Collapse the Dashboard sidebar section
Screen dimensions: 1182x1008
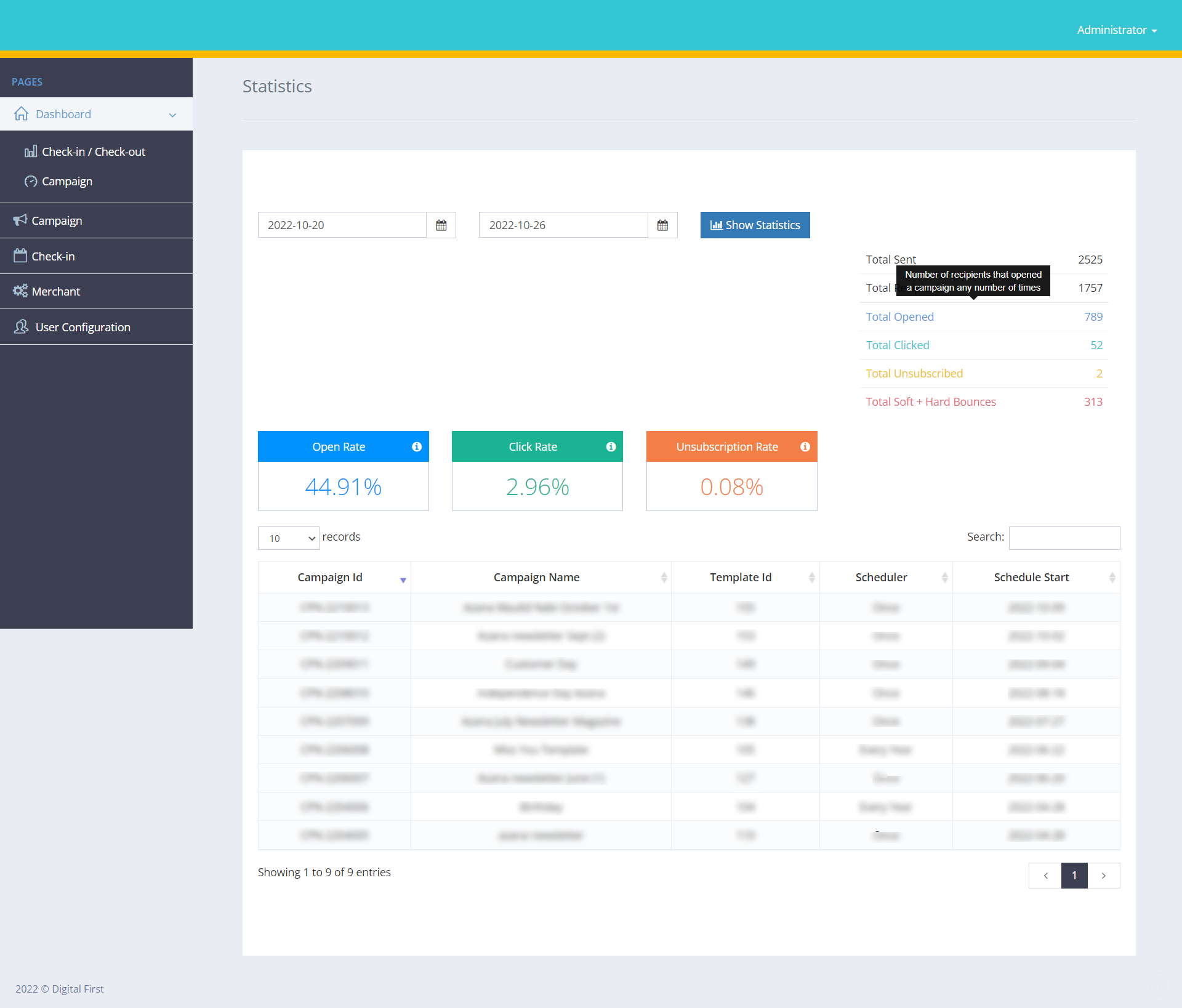pos(172,115)
